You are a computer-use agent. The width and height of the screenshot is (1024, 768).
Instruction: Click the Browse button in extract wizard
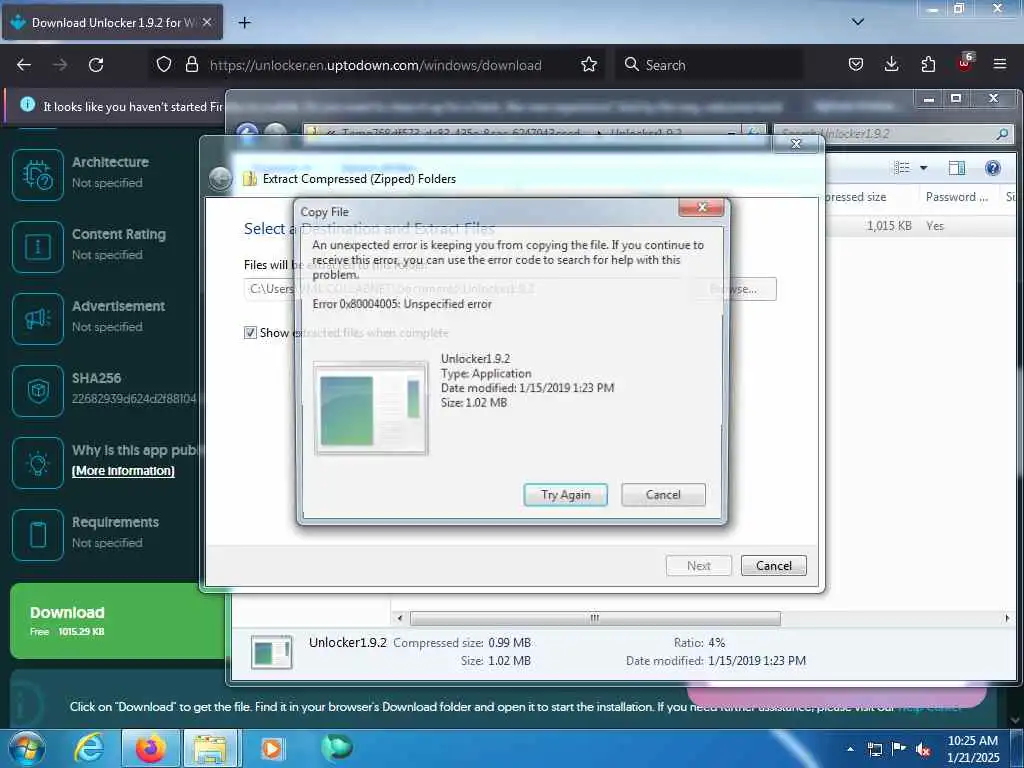coord(742,289)
